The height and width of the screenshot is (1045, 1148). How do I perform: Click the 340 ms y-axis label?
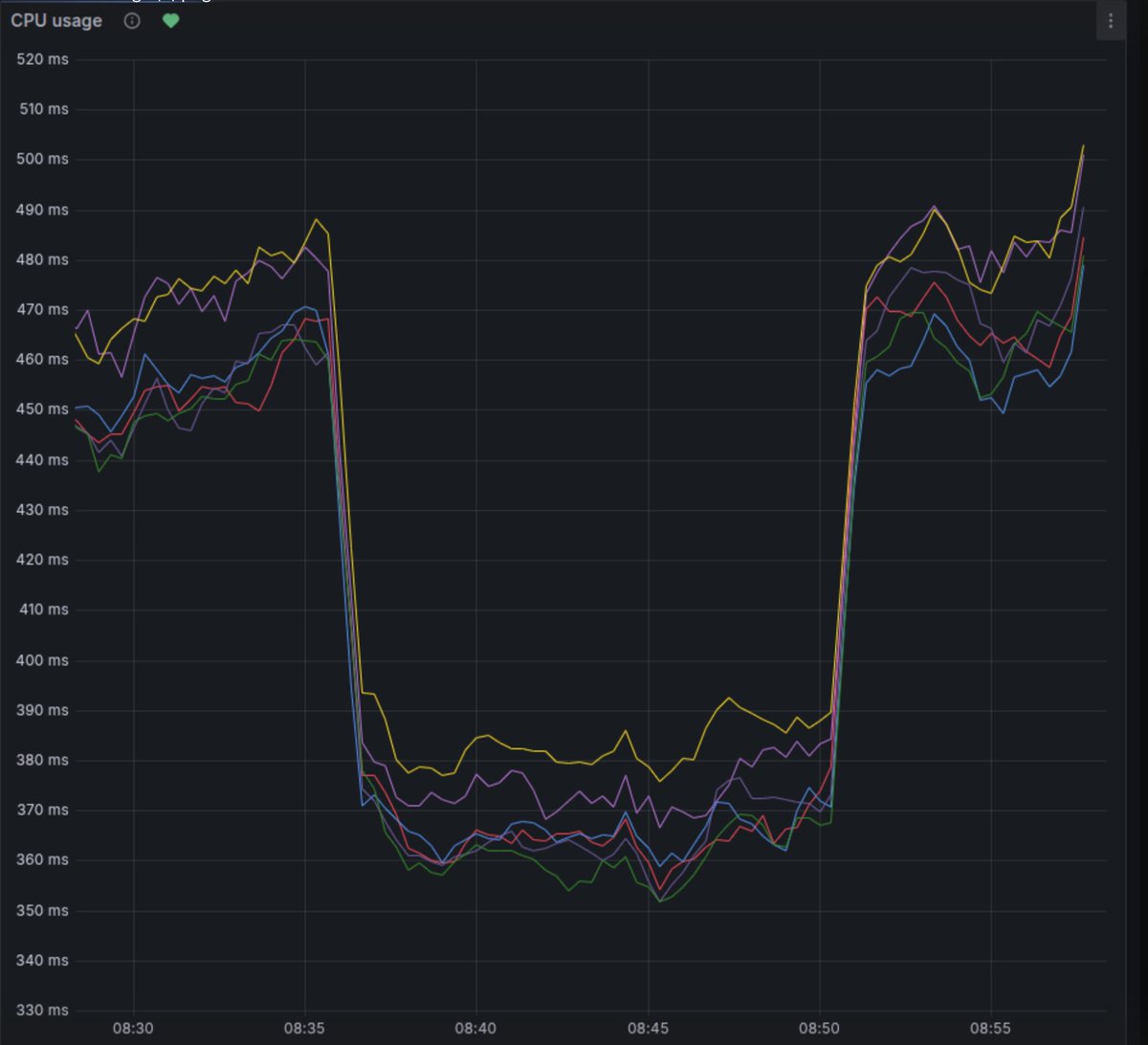pyautogui.click(x=44, y=960)
